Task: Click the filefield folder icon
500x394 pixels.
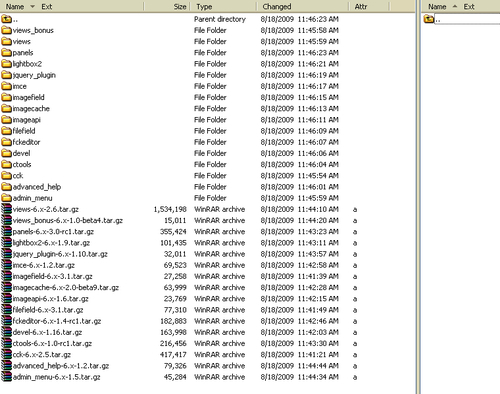Action: pos(6,131)
